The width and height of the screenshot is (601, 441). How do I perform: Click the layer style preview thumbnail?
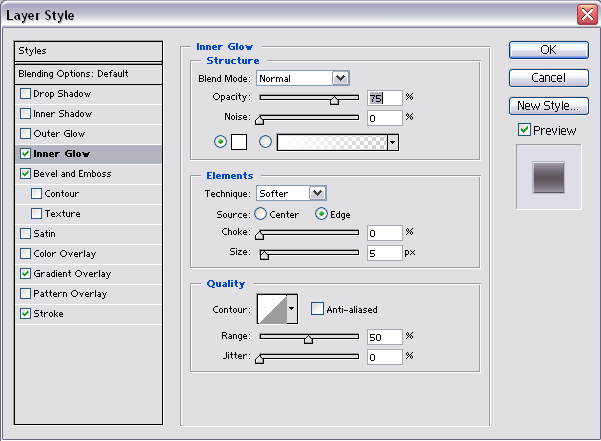click(548, 177)
